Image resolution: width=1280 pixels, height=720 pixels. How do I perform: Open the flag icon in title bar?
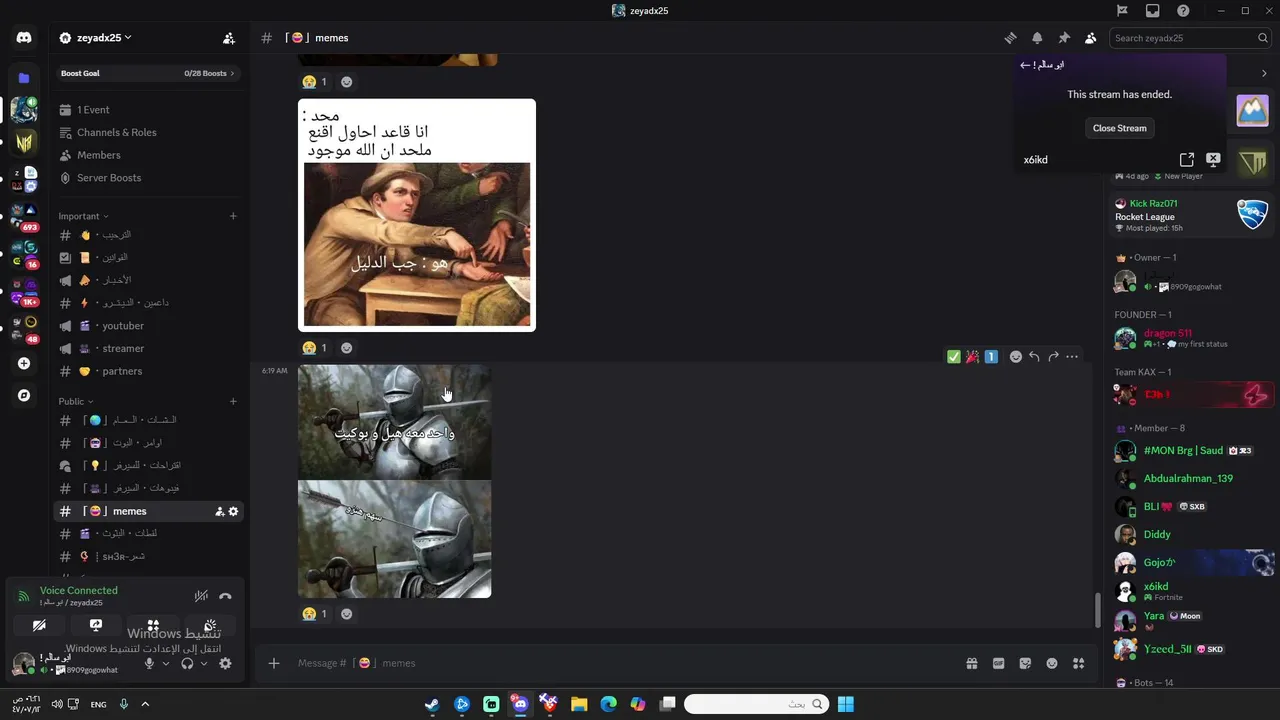[x=1122, y=11]
